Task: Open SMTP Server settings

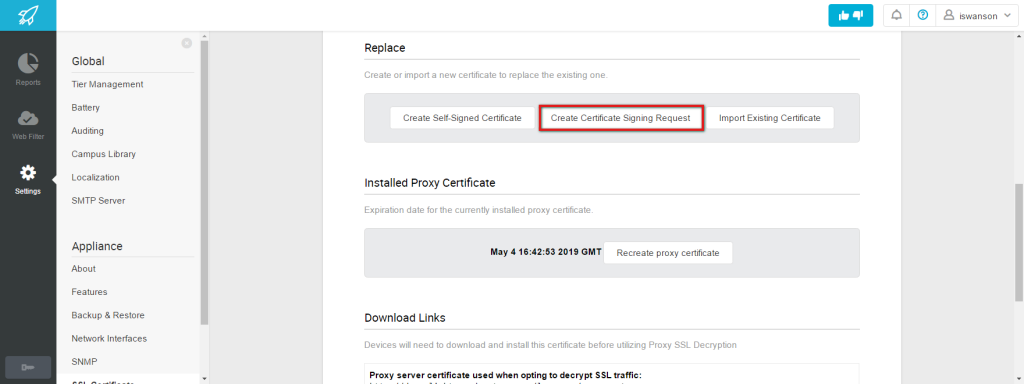Action: (x=98, y=200)
